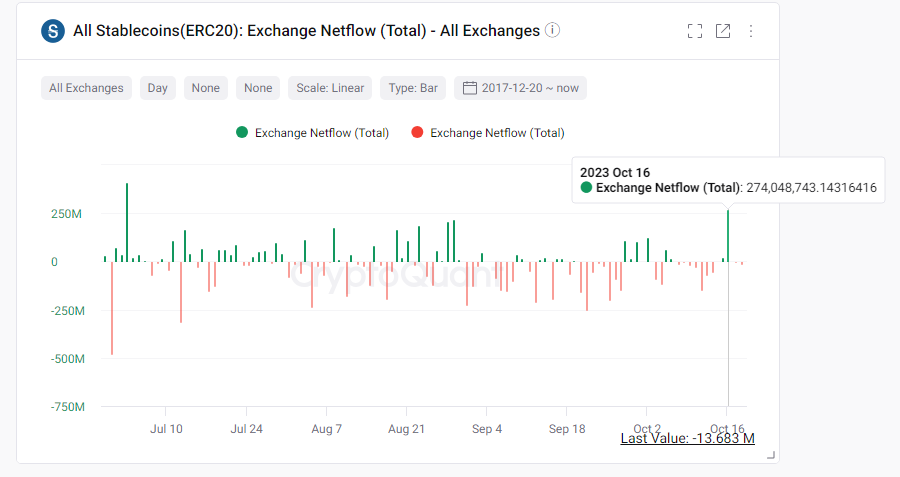Click the Sep 18 x-axis label

coord(567,429)
